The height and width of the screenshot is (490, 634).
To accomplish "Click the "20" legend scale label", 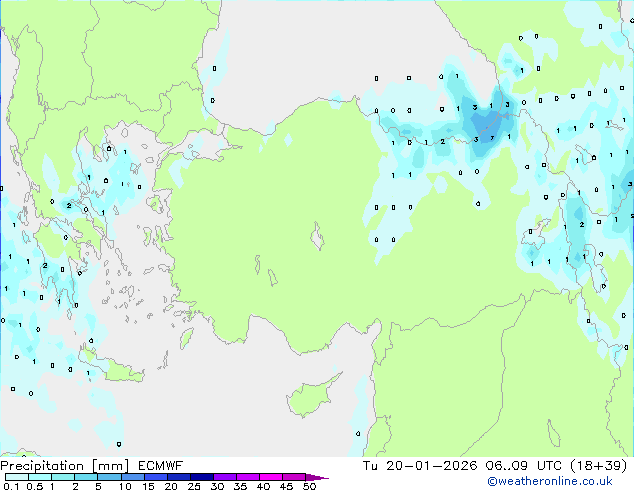I will pyautogui.click(x=171, y=486).
